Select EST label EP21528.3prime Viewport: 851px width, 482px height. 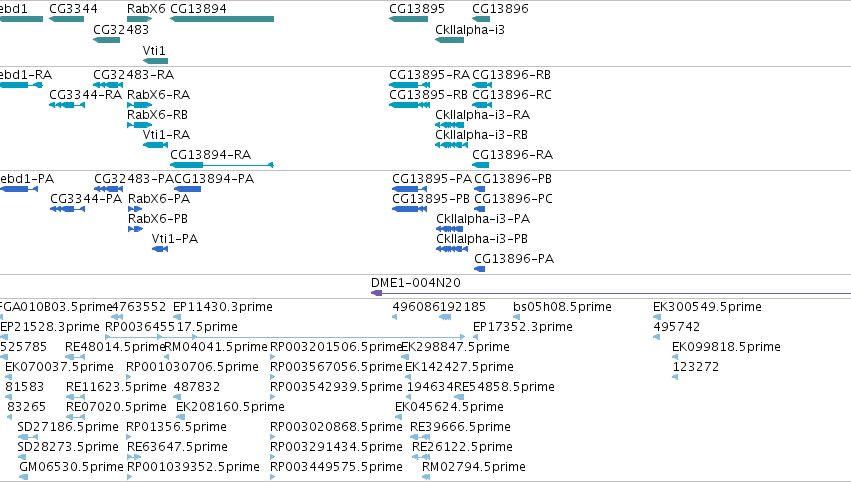[x=50, y=327]
